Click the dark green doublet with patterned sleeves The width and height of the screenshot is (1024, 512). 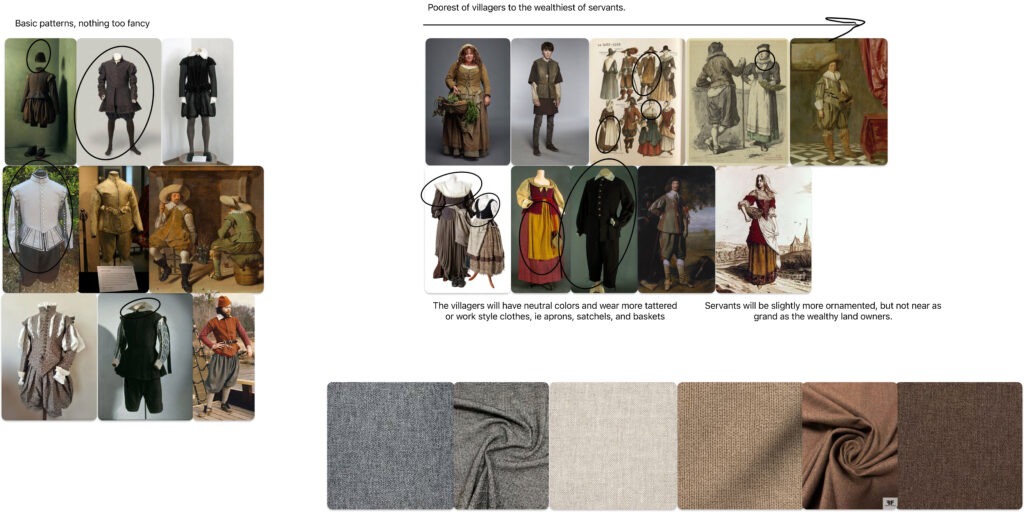(145, 357)
